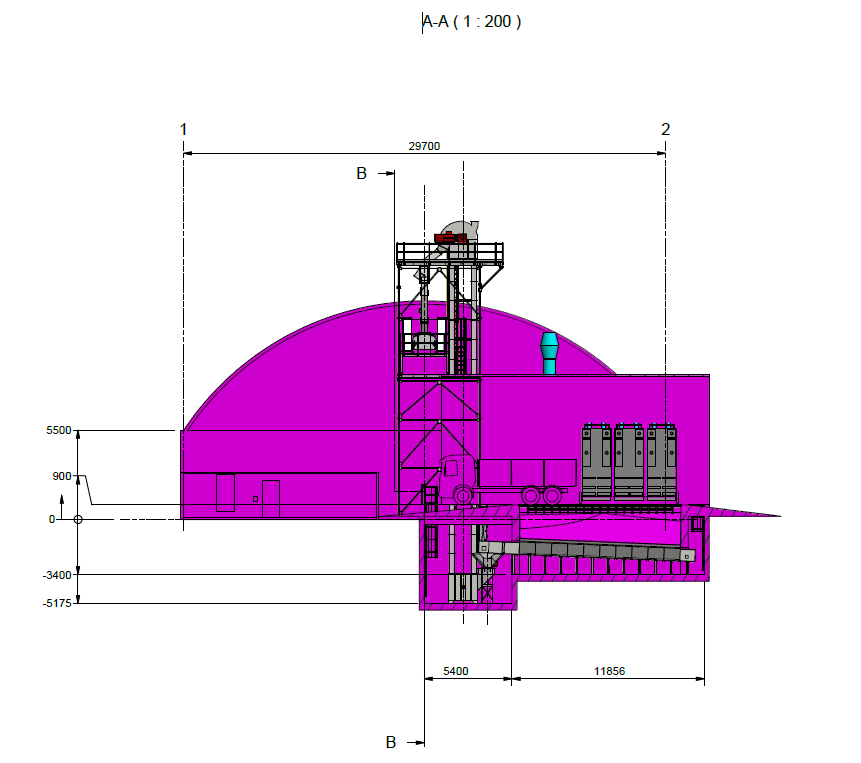Click the cyan roof ventilation stack

[549, 353]
